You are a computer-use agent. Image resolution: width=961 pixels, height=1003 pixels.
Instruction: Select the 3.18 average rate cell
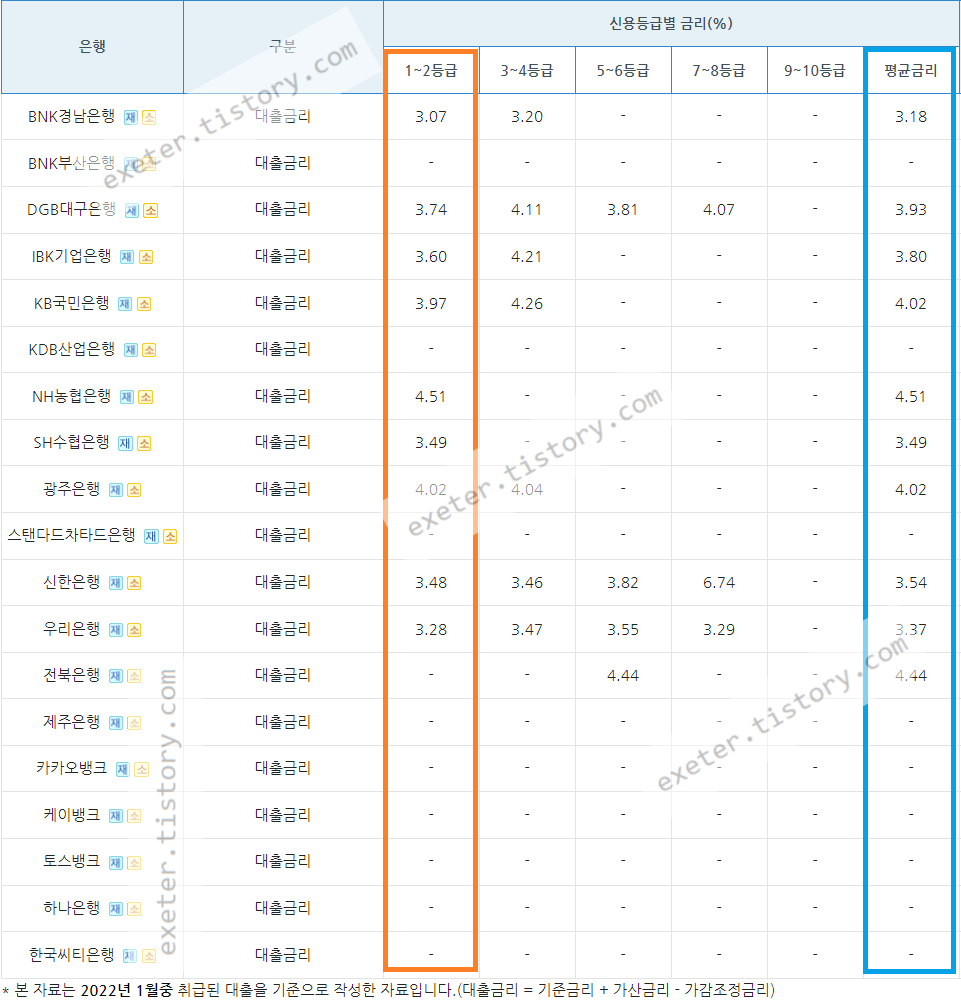click(911, 117)
